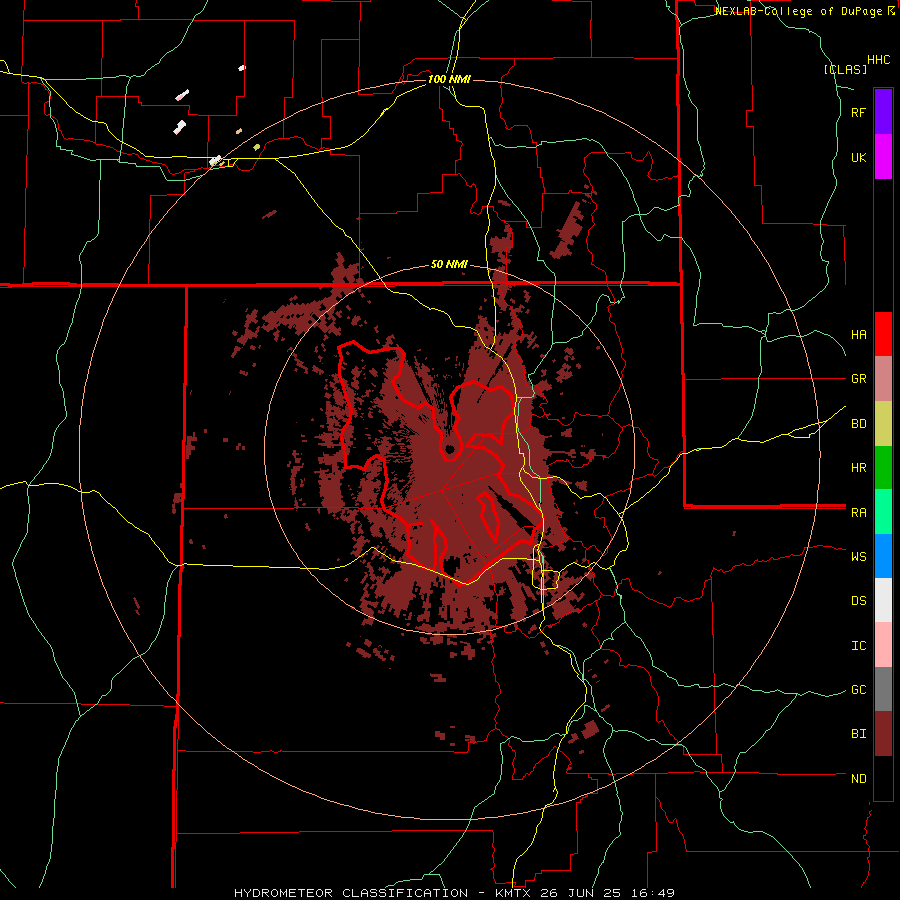
Task: Click the WS blue legend swatch
Action: 883,556
